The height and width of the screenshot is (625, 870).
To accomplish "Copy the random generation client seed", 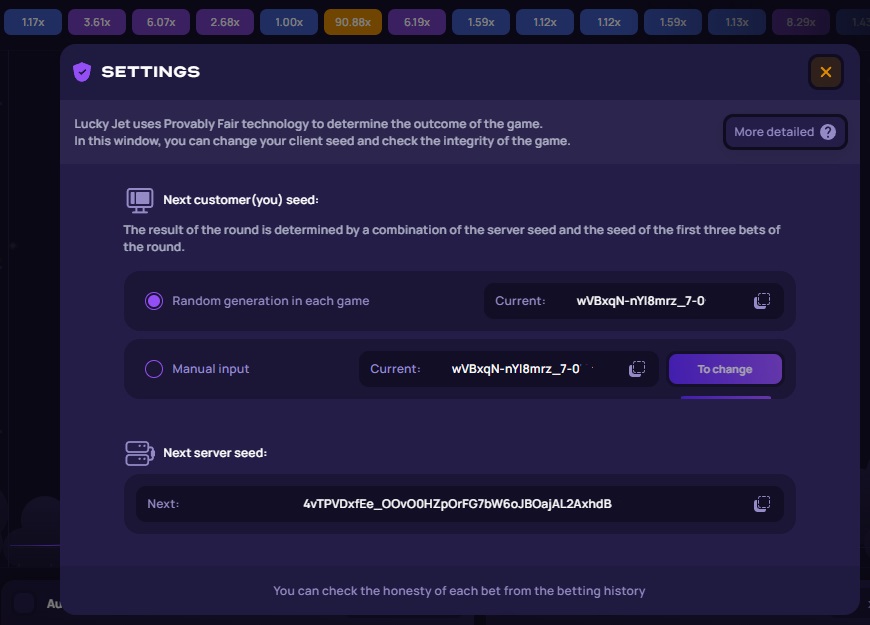I will pos(761,301).
